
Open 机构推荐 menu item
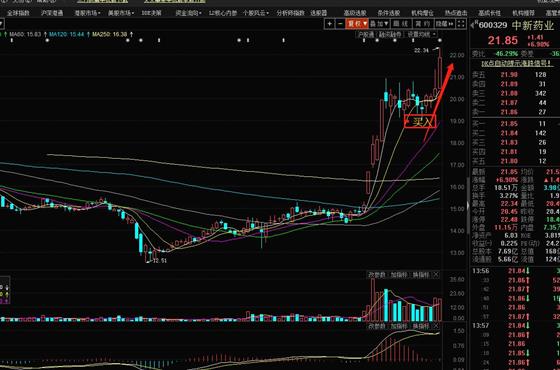click(x=524, y=13)
